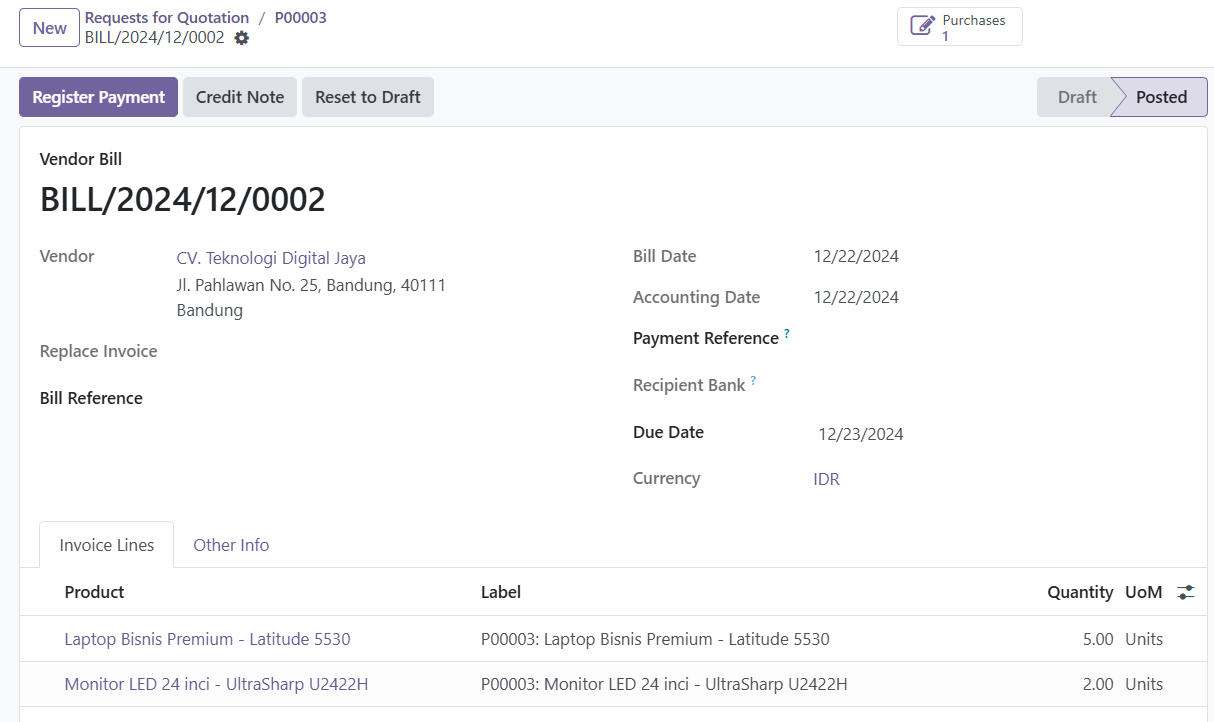Open the Laptop Bisnis Premium product link
Image resolution: width=1214 pixels, height=722 pixels.
(207, 639)
